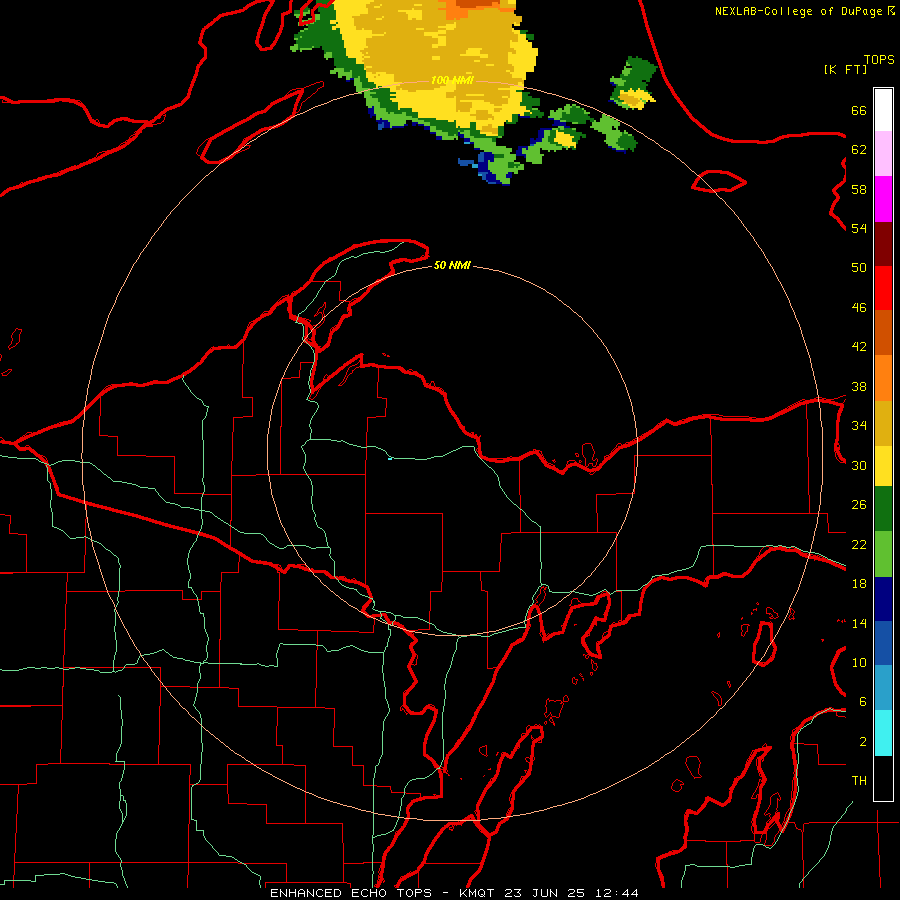Click the 30 legend value
The width and height of the screenshot is (900, 900).
tap(859, 465)
